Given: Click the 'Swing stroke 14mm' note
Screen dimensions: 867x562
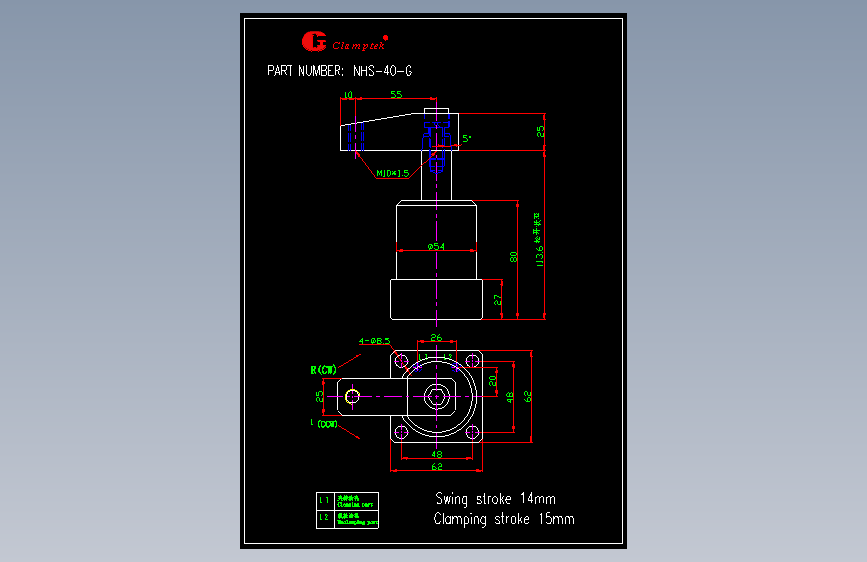Looking at the screenshot, I should coord(495,499).
